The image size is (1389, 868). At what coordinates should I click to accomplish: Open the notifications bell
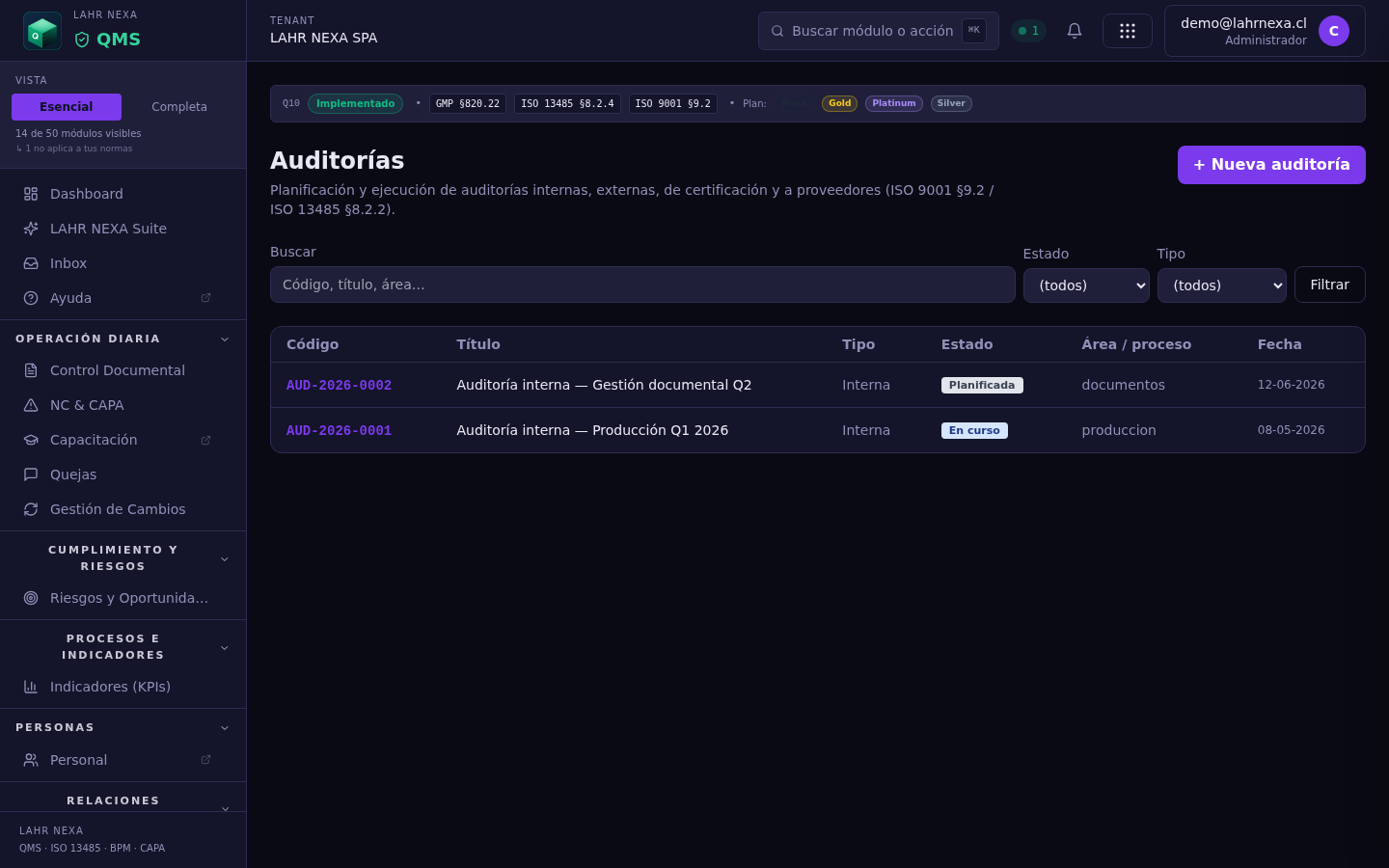click(1075, 31)
